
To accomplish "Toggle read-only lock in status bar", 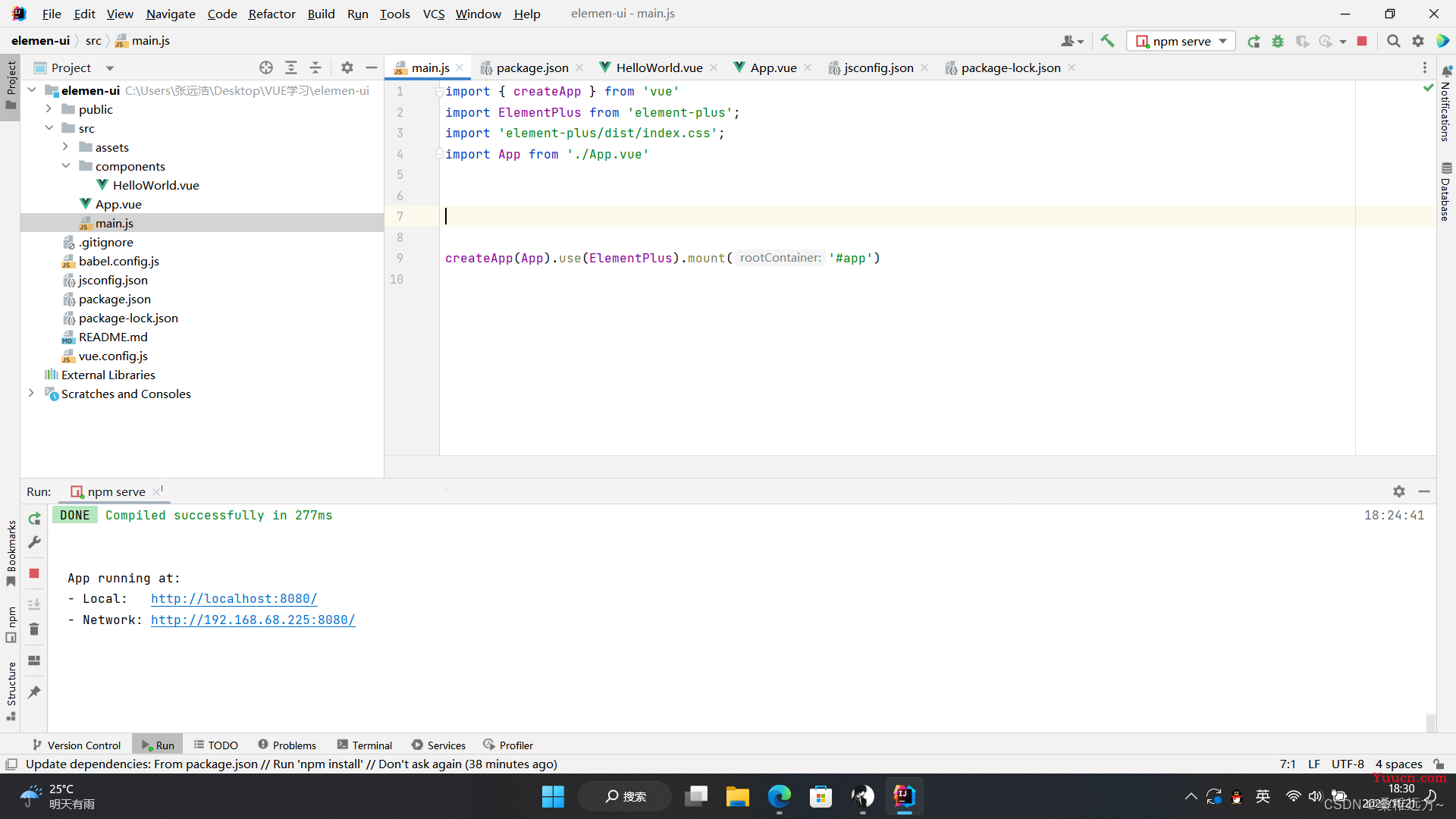I will pyautogui.click(x=1439, y=764).
